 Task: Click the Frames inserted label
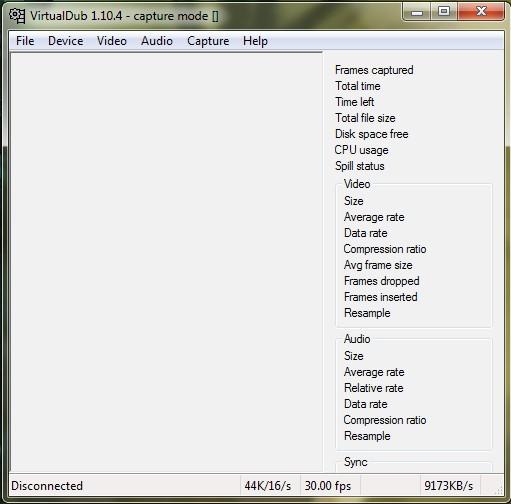point(381,297)
